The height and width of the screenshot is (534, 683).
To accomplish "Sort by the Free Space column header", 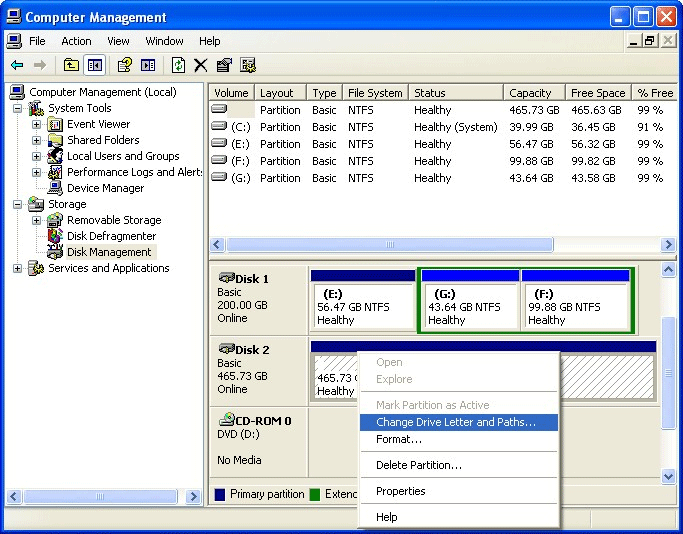I will (x=598, y=93).
